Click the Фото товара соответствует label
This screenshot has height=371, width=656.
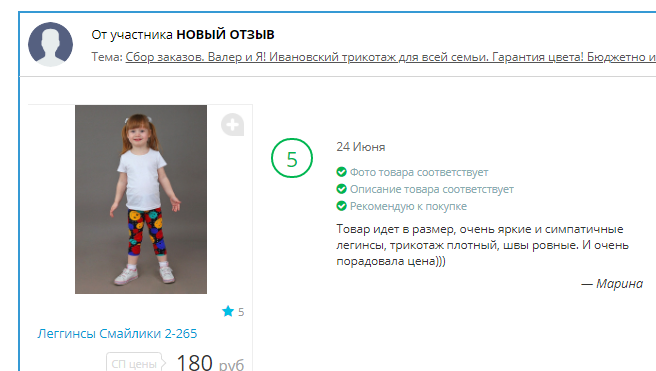(x=419, y=172)
